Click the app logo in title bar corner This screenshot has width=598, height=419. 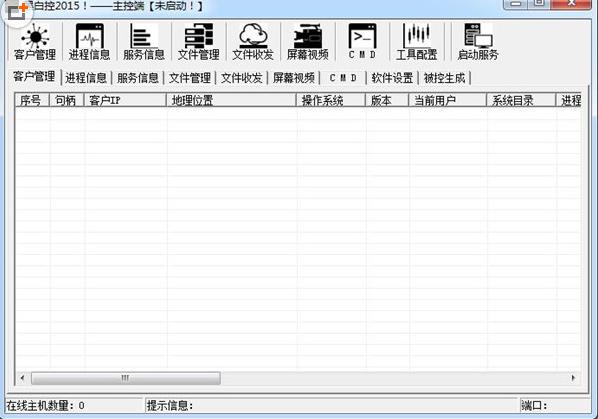[x=17, y=11]
